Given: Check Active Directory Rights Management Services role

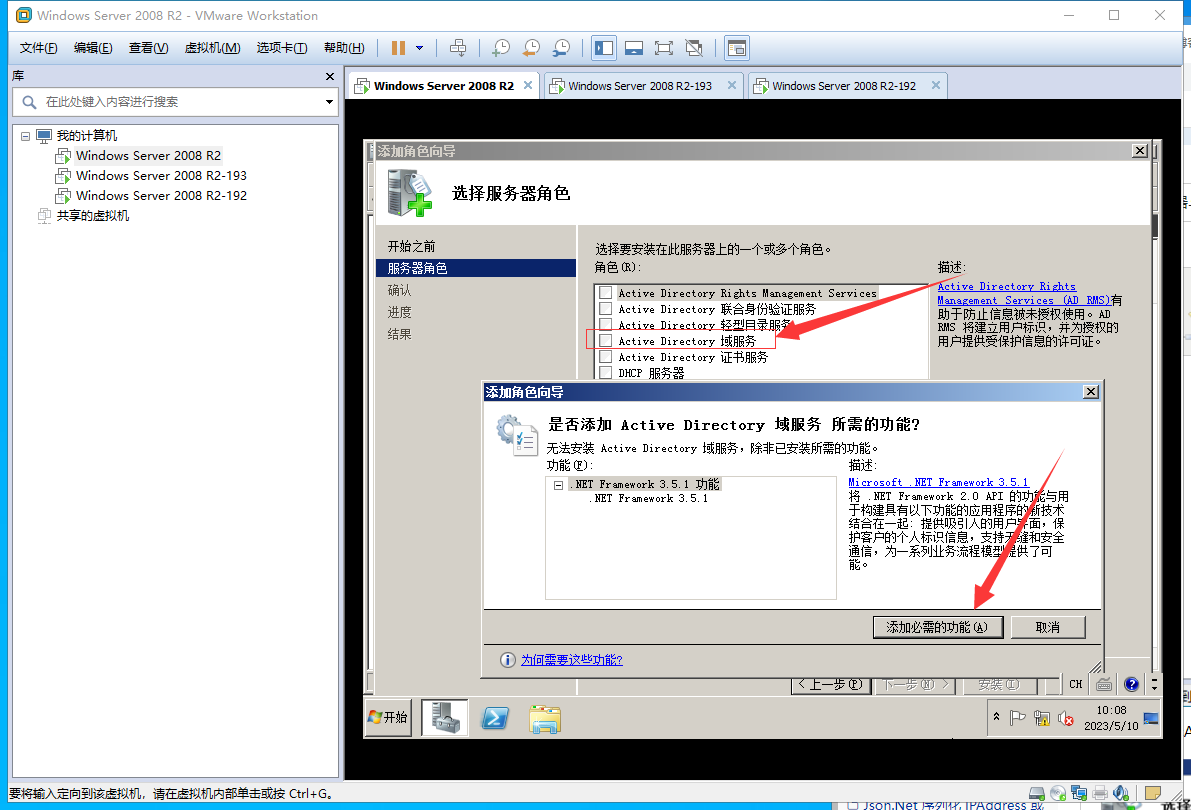Looking at the screenshot, I should [x=605, y=293].
